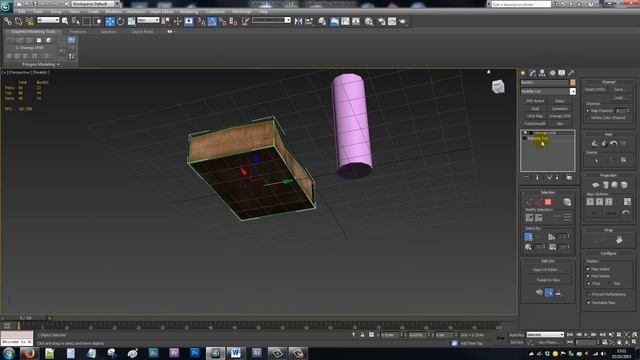The width and height of the screenshot is (640, 360).
Task: Switch to the Motion command panel
Action: (552, 73)
